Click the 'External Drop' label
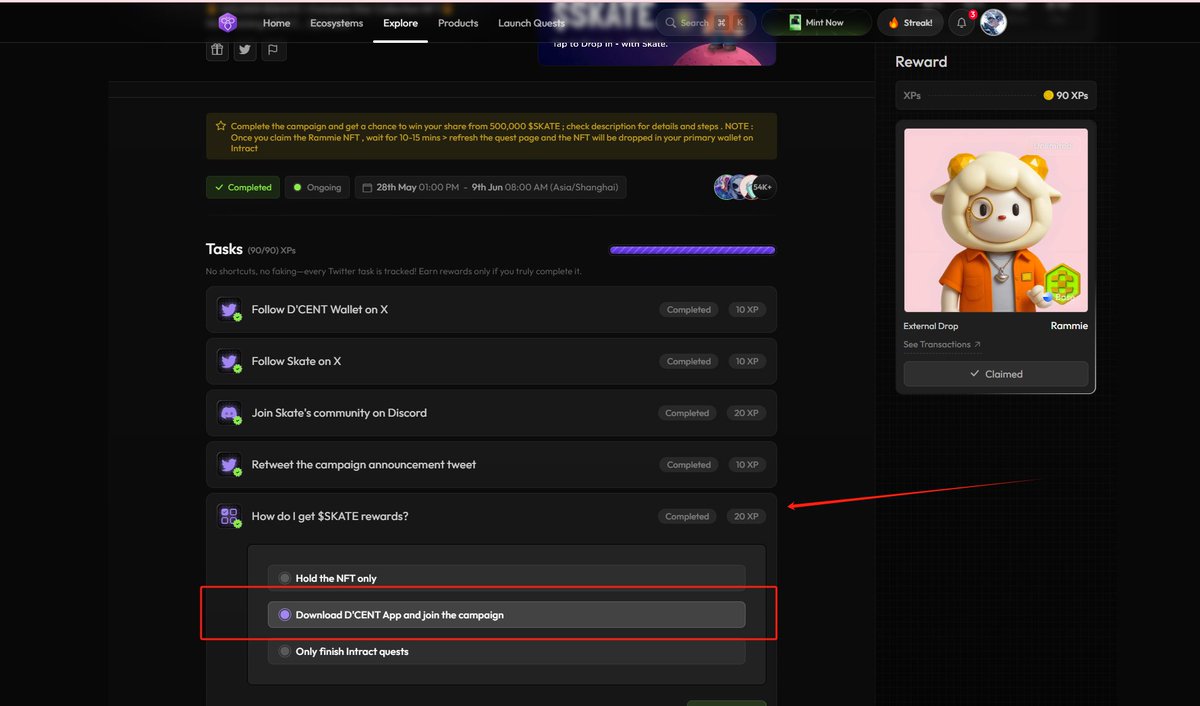 (x=931, y=326)
